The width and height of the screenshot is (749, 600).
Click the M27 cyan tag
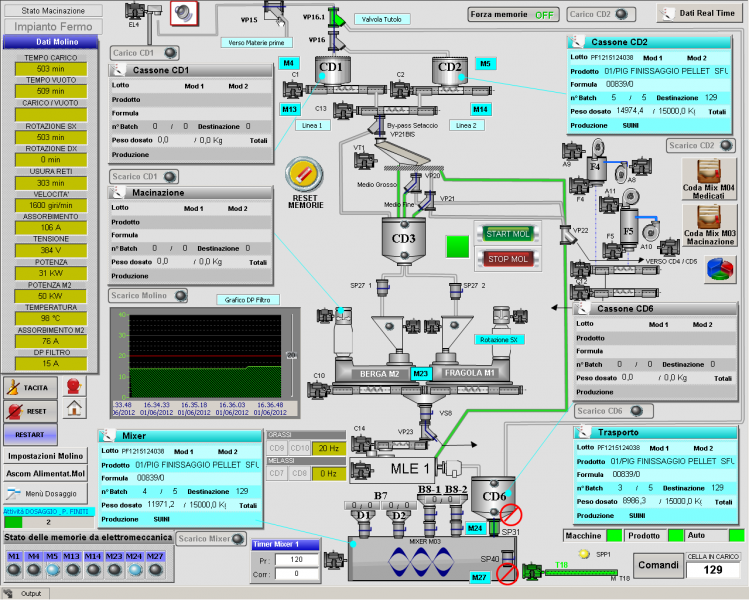(x=479, y=577)
